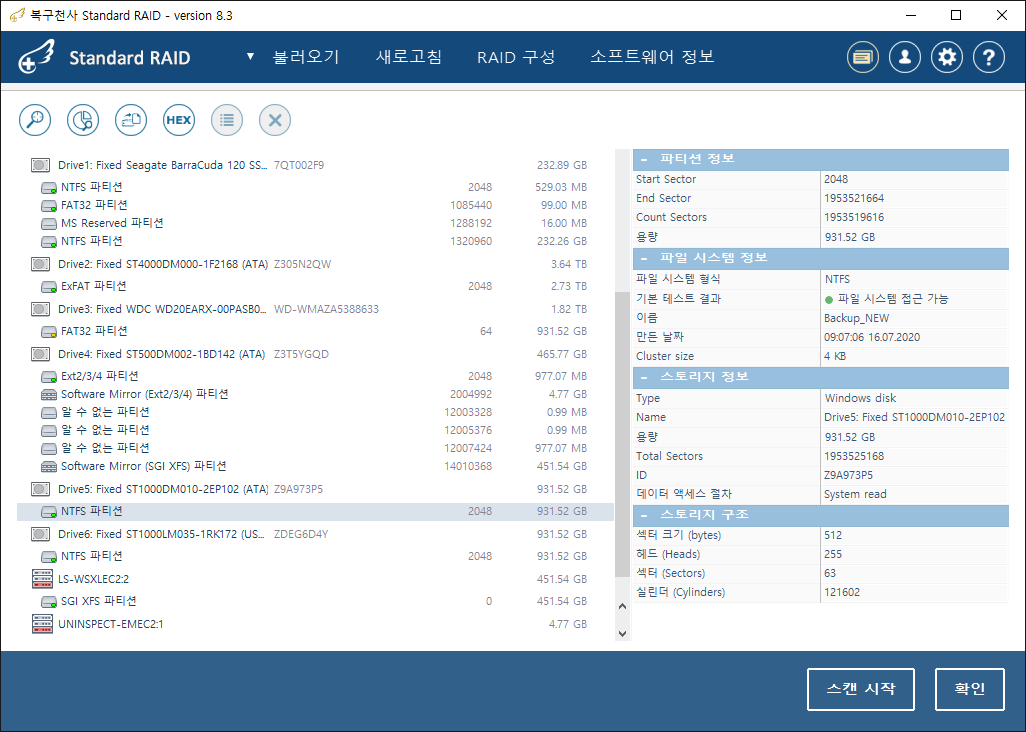Click the partition manager pie-chart icon
Viewport: 1026px width, 732px height.
point(82,120)
